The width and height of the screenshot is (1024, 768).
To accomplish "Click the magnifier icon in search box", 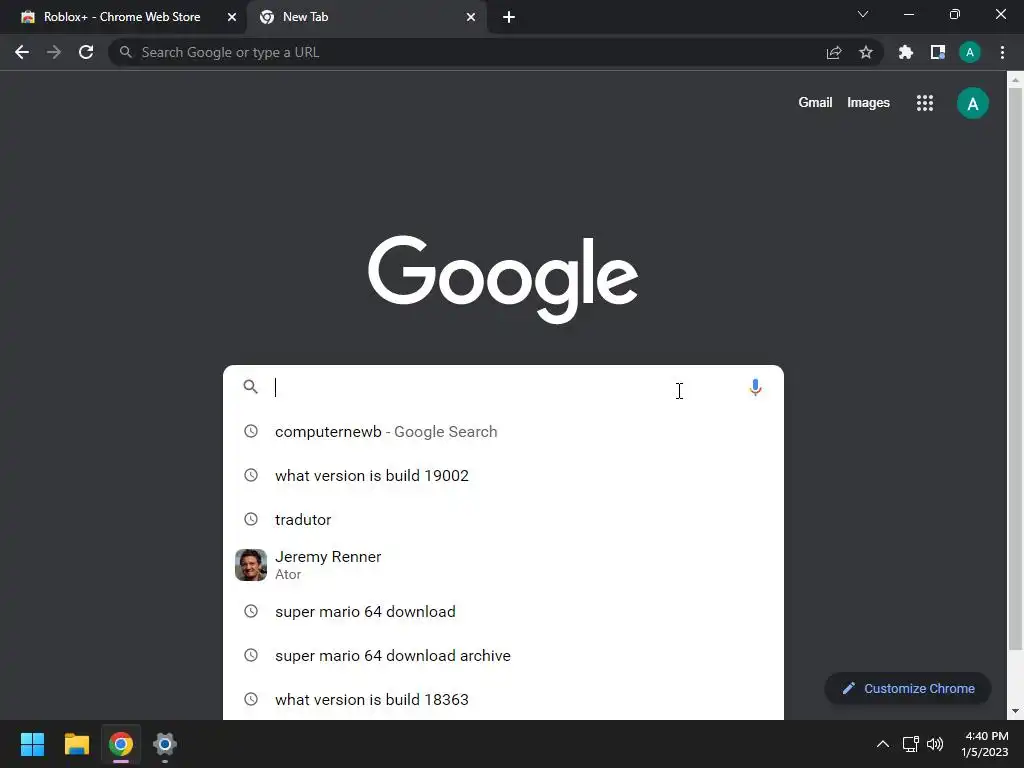I will pos(251,387).
